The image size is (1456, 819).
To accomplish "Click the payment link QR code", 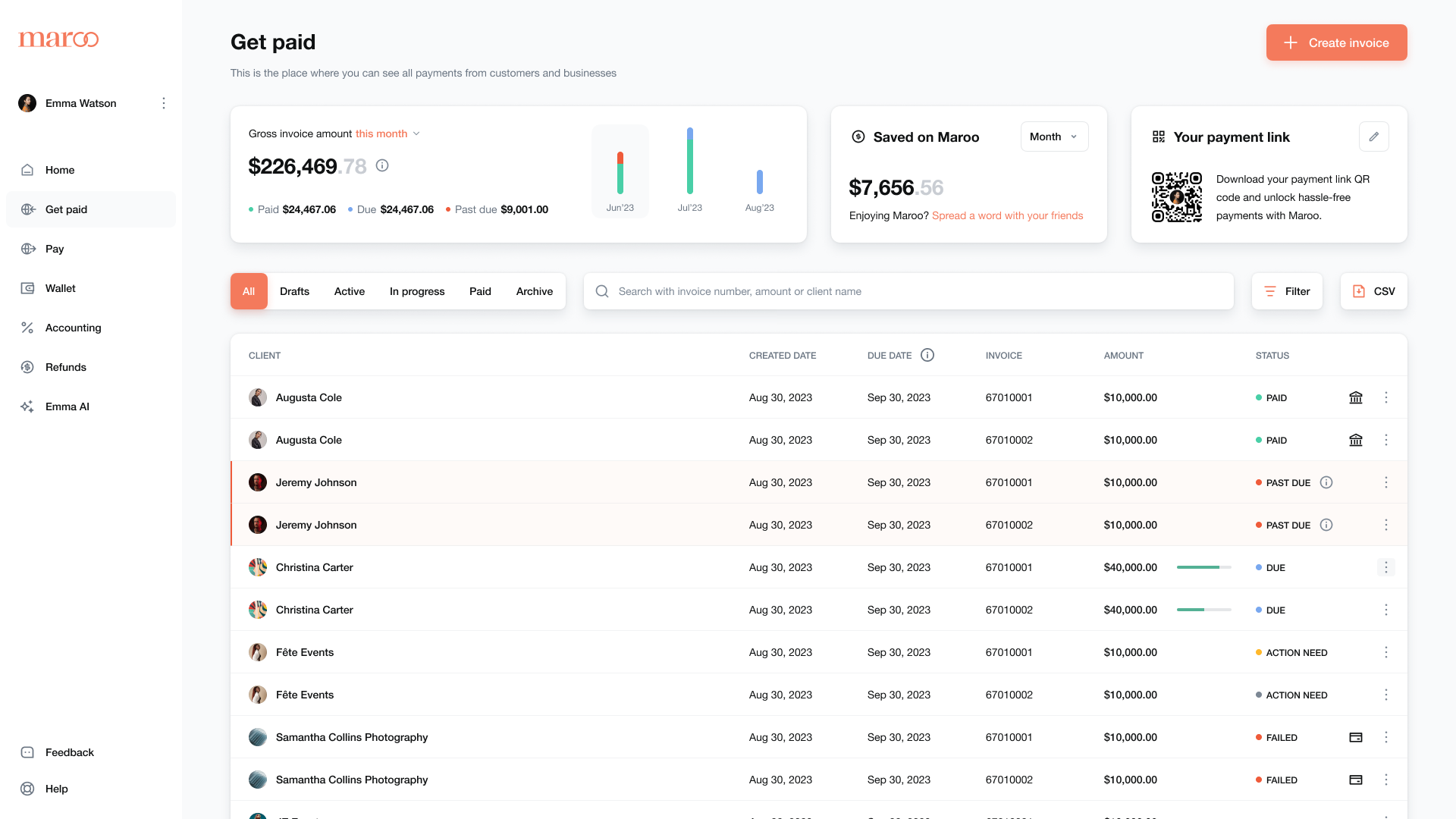I will 1177,197.
